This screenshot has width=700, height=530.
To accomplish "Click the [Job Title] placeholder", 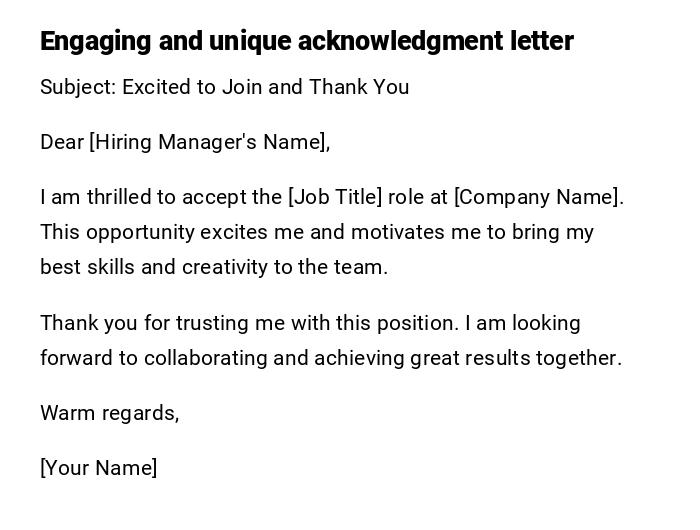I will (335, 197).
